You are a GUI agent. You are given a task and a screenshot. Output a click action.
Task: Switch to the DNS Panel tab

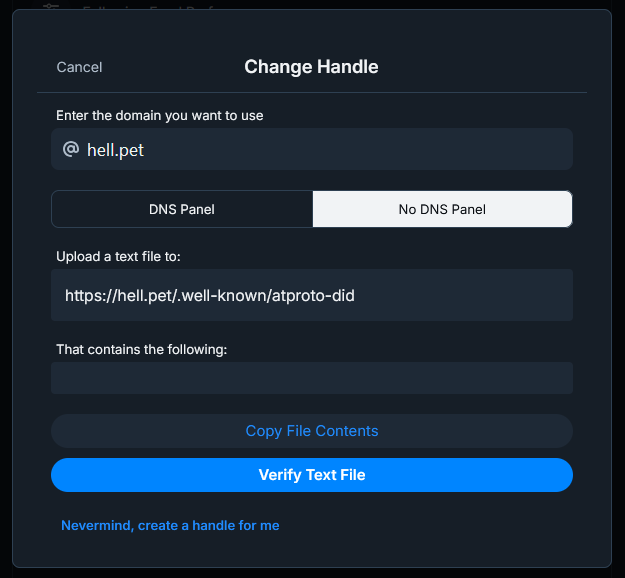coord(182,209)
